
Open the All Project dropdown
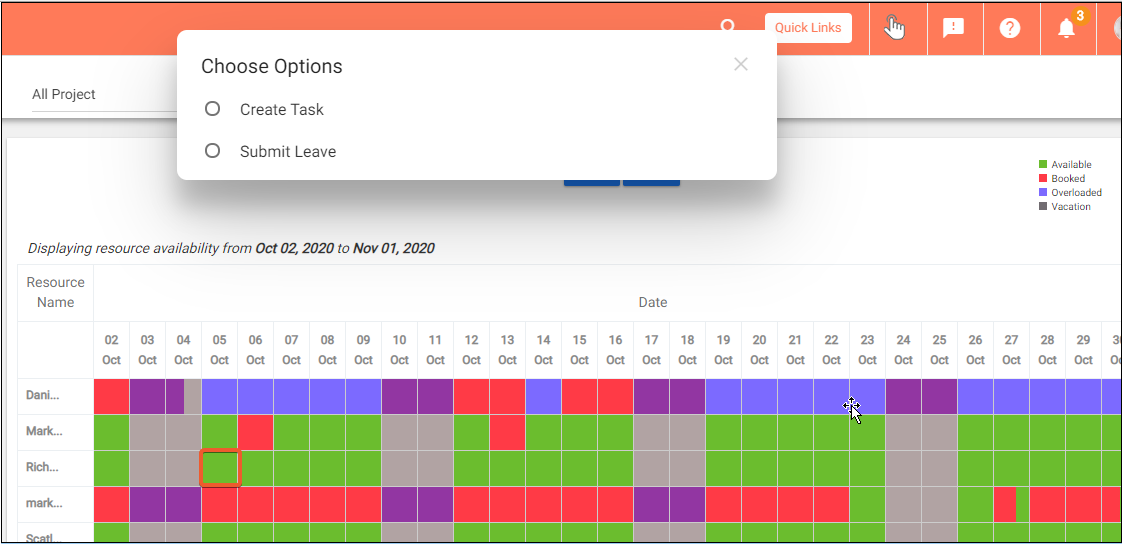[x=100, y=95]
